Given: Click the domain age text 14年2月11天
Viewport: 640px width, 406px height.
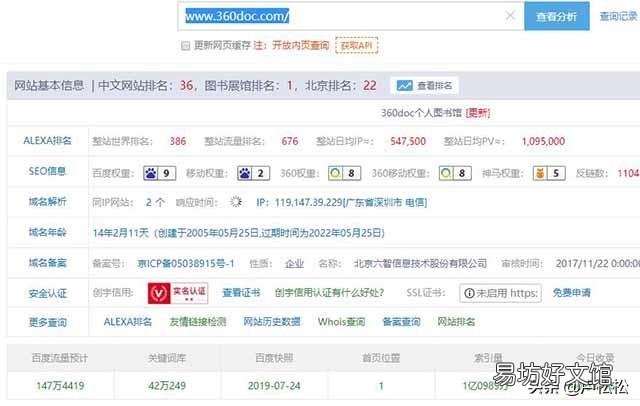Looking at the screenshot, I should 121,233.
